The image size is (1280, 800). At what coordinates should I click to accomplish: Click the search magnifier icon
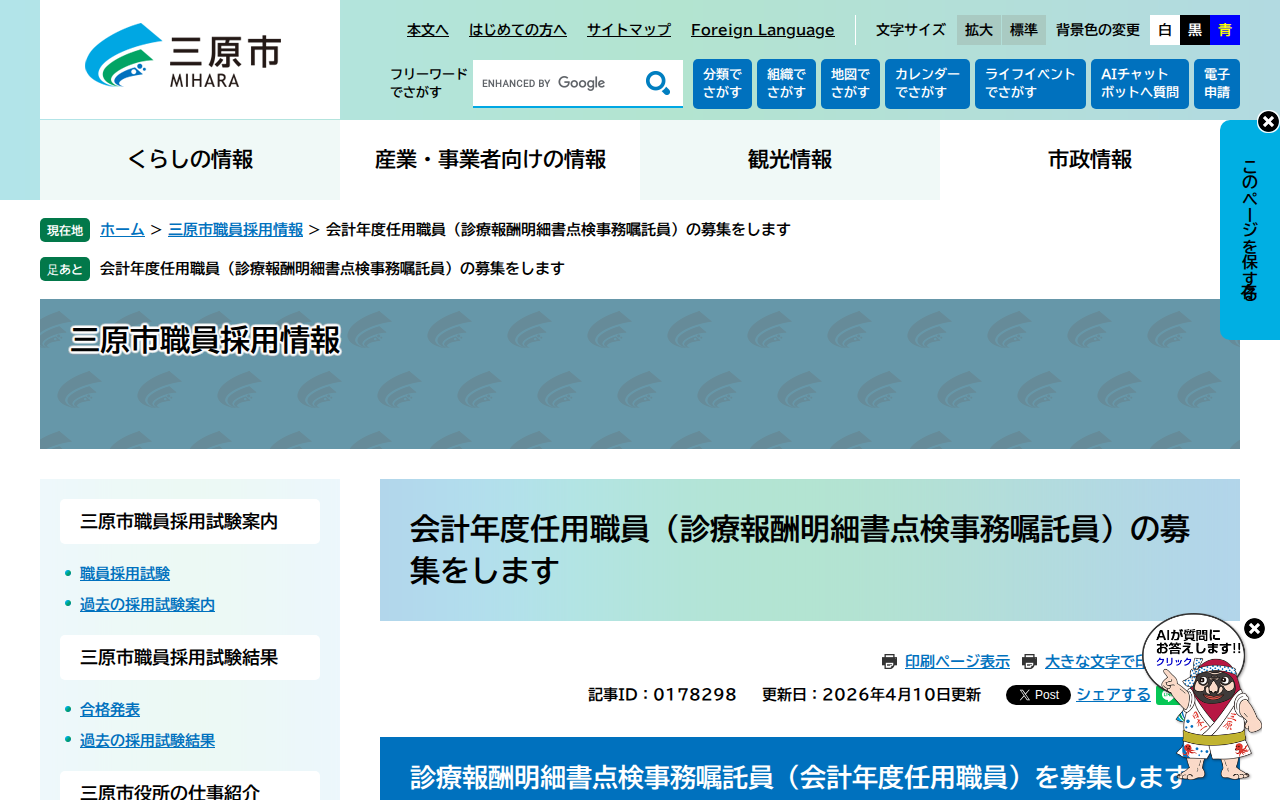pyautogui.click(x=658, y=83)
